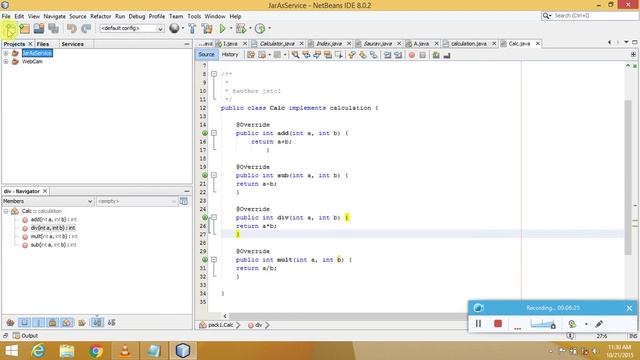
Task: Expand the WebCam project node
Action: [6, 62]
